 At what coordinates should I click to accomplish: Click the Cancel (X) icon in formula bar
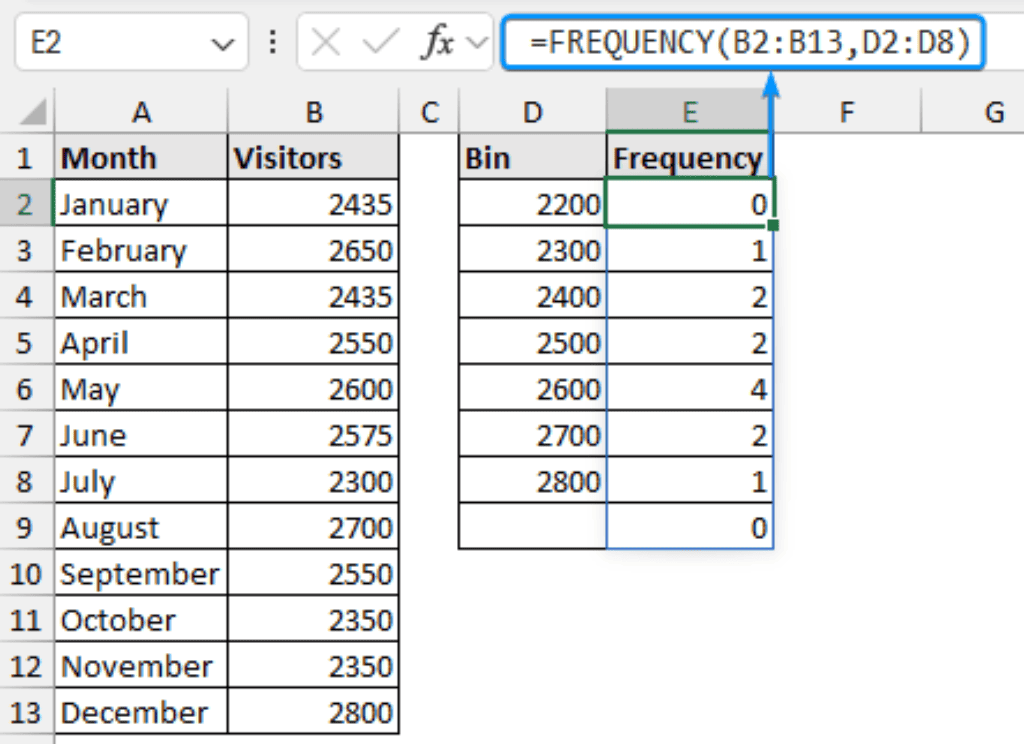tap(326, 43)
